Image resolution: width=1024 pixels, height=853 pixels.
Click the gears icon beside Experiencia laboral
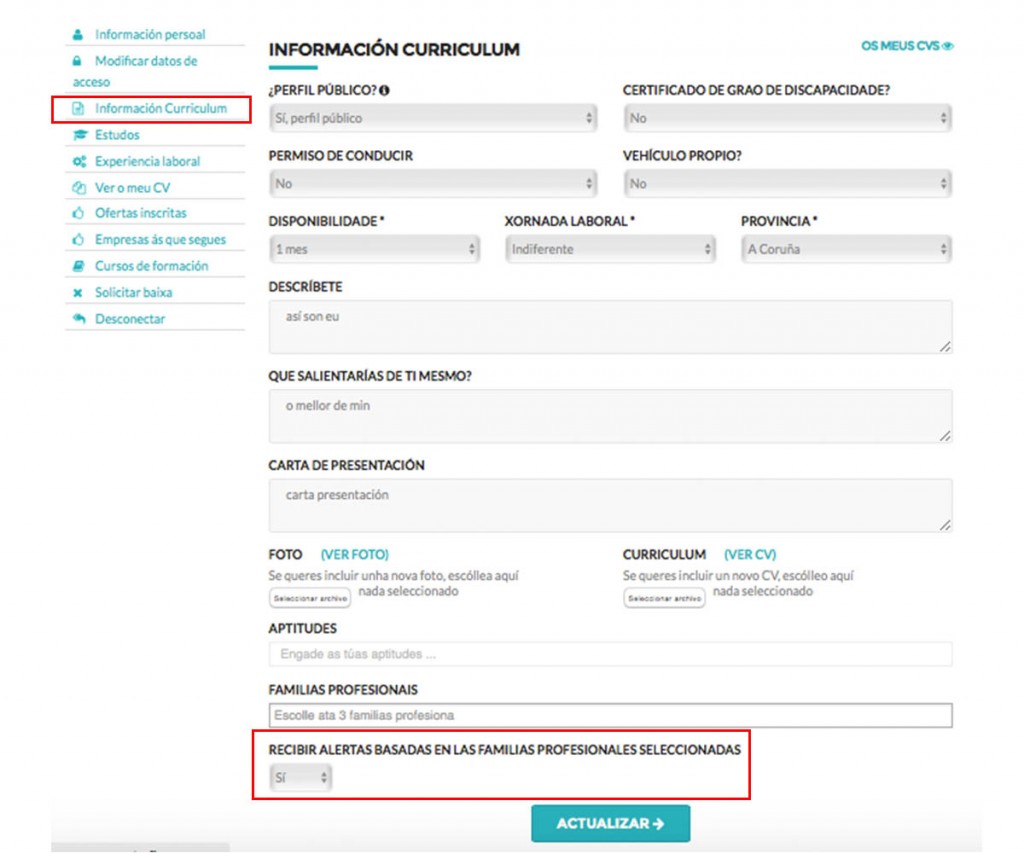[x=79, y=161]
